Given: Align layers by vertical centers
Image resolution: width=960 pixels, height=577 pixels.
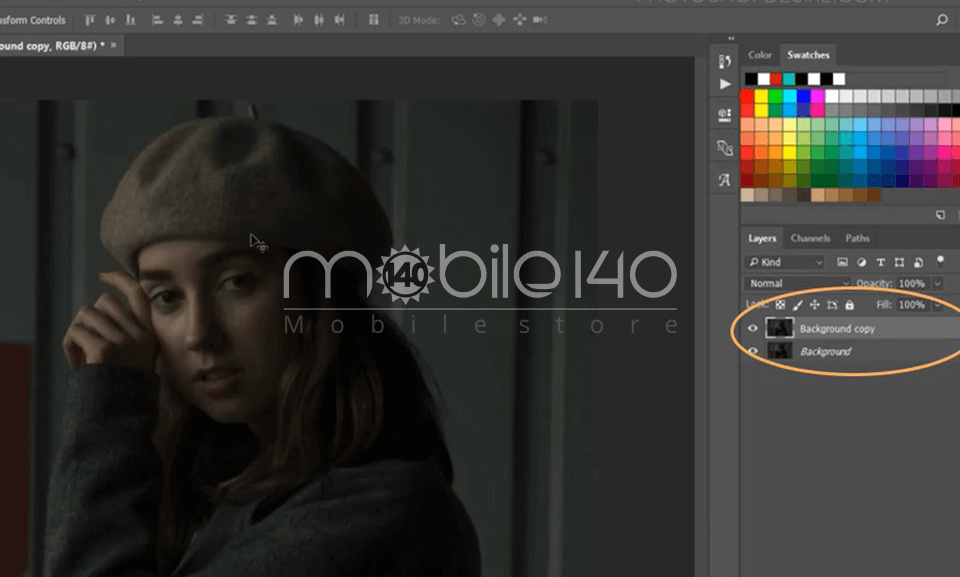Looking at the screenshot, I should [110, 20].
